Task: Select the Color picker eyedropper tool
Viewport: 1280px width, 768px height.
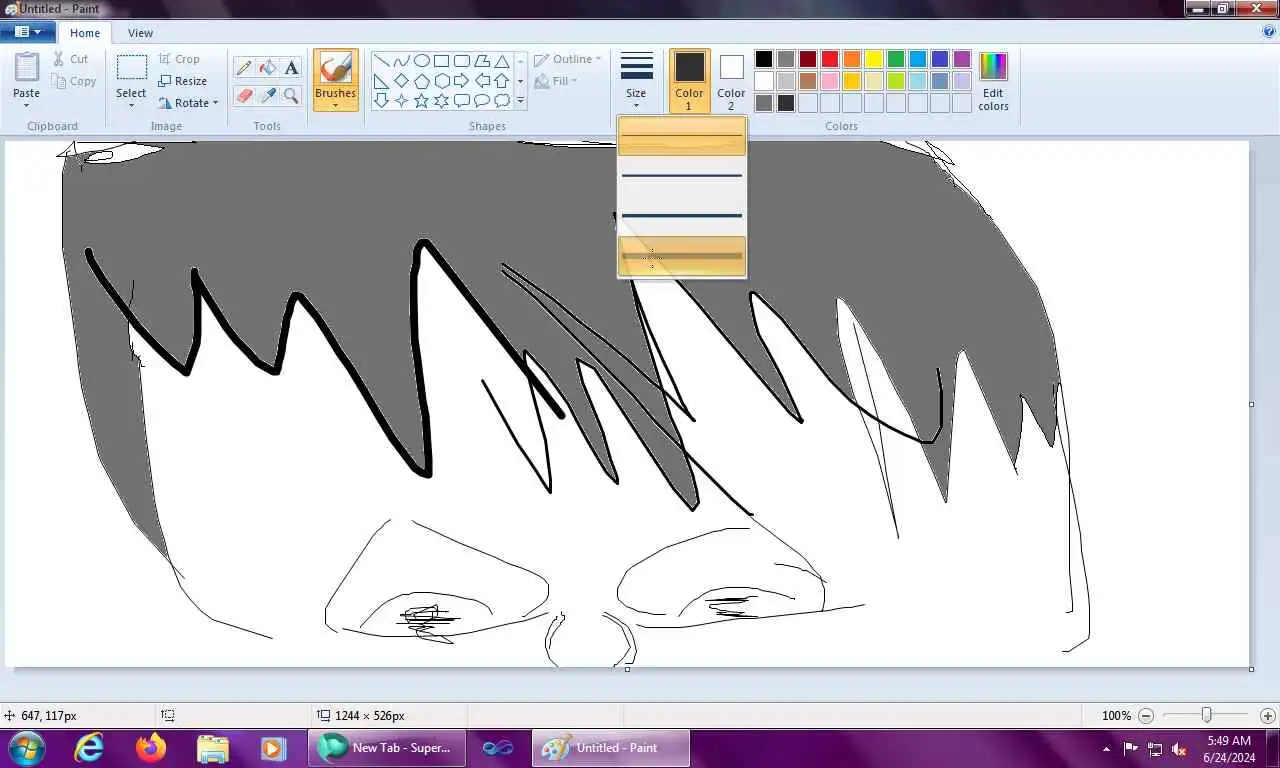Action: (268, 96)
